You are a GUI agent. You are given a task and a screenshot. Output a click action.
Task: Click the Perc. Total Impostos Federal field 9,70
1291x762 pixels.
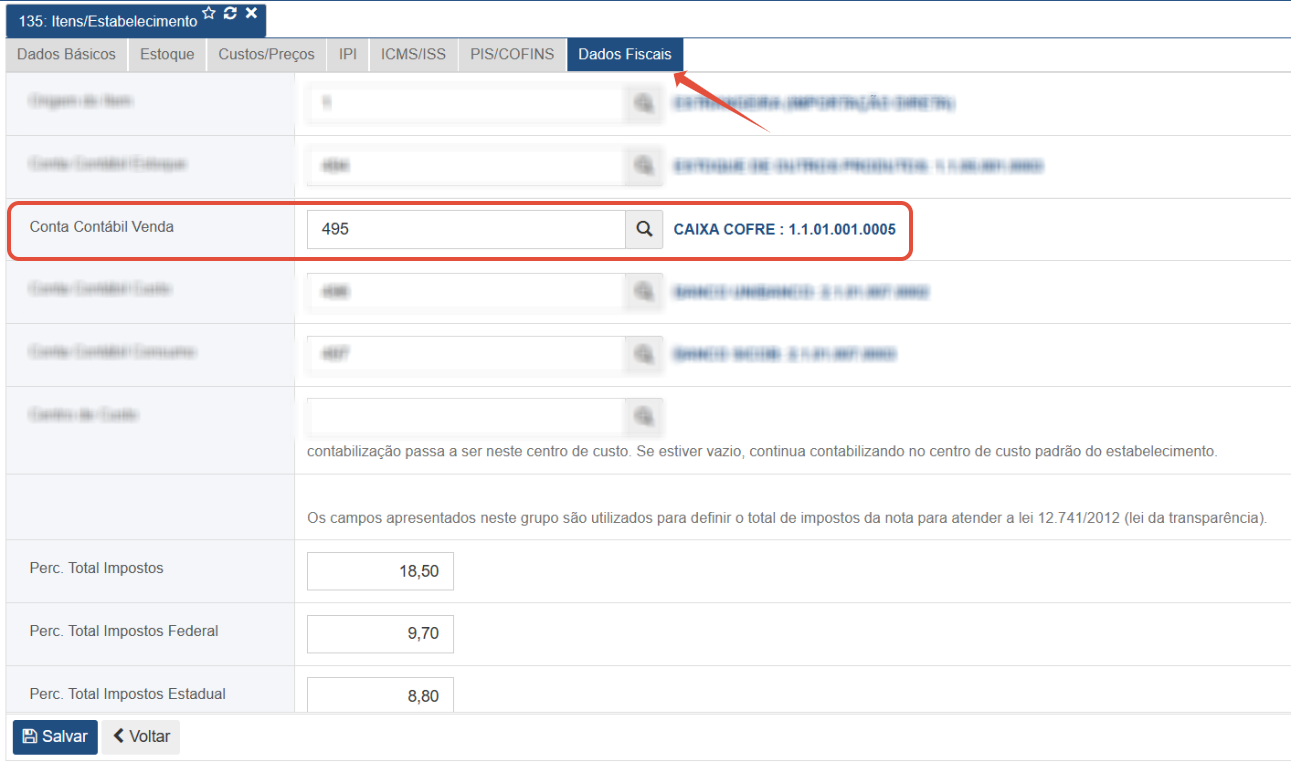point(380,634)
